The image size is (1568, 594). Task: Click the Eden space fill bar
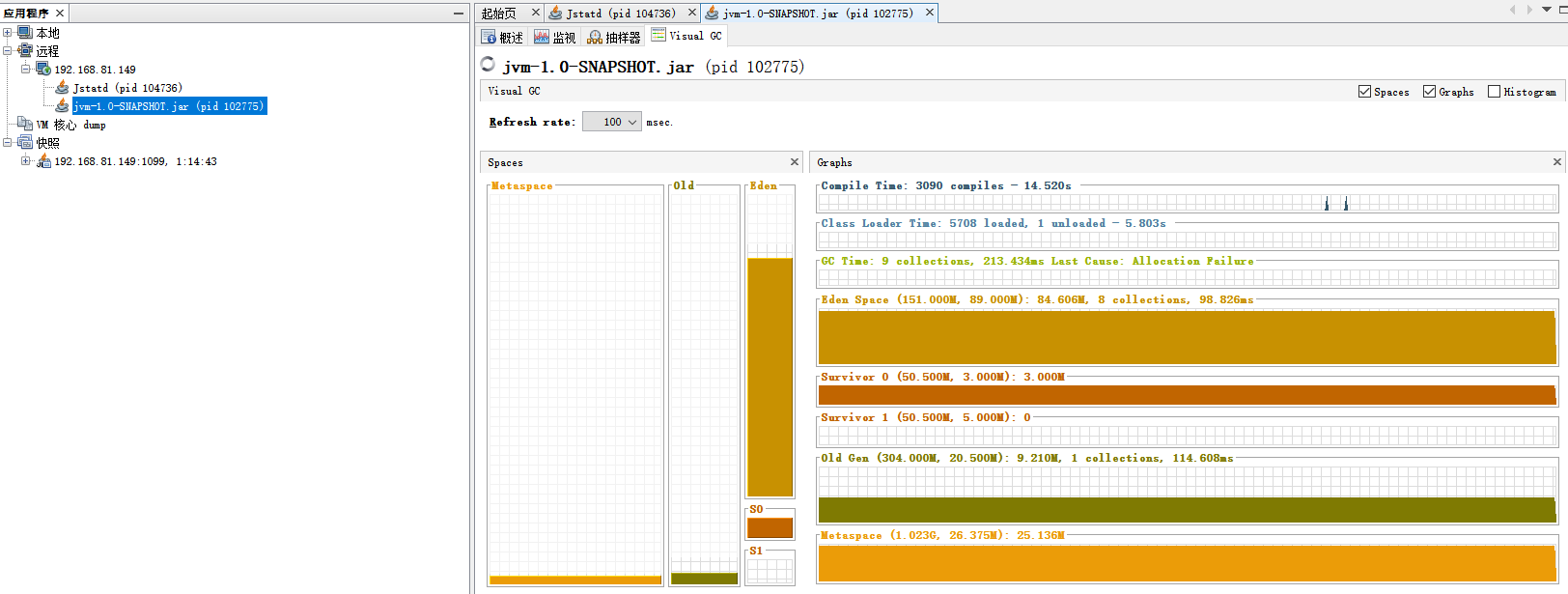coord(770,377)
